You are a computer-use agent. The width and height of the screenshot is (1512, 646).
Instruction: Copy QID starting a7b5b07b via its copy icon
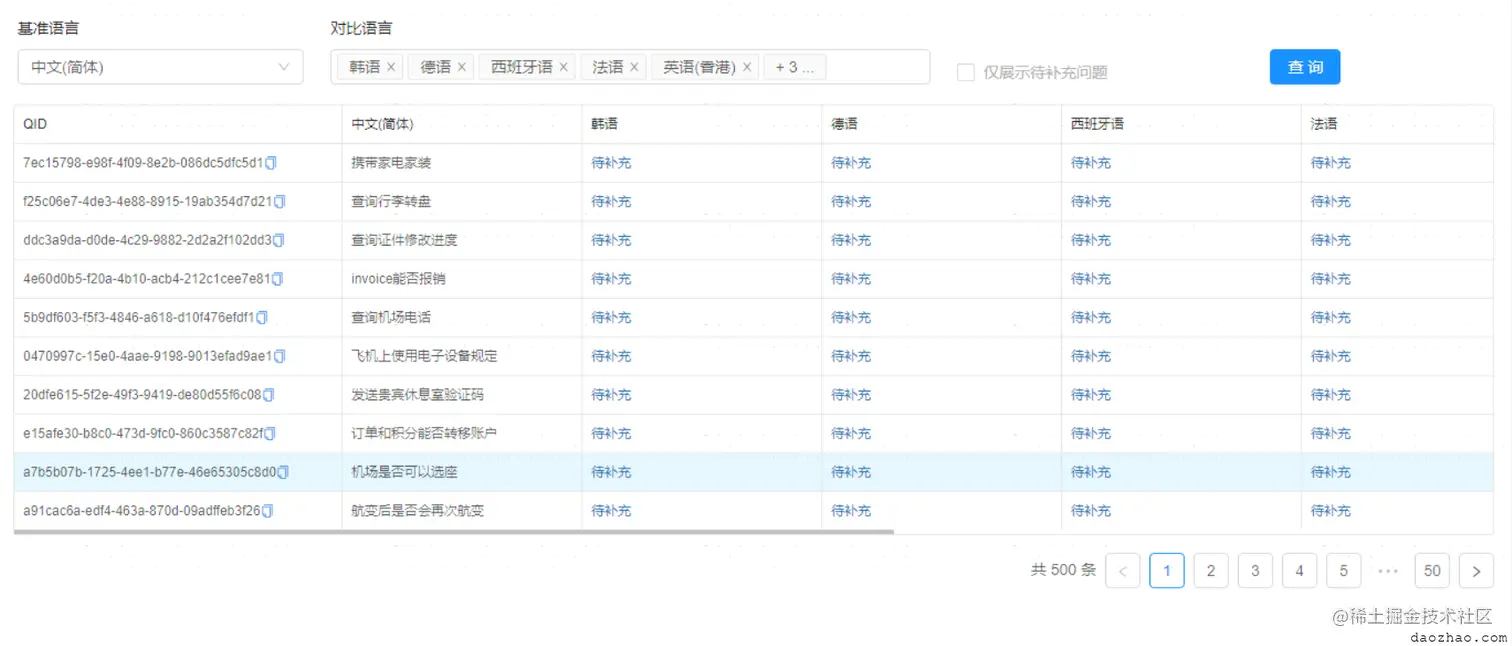pos(283,472)
